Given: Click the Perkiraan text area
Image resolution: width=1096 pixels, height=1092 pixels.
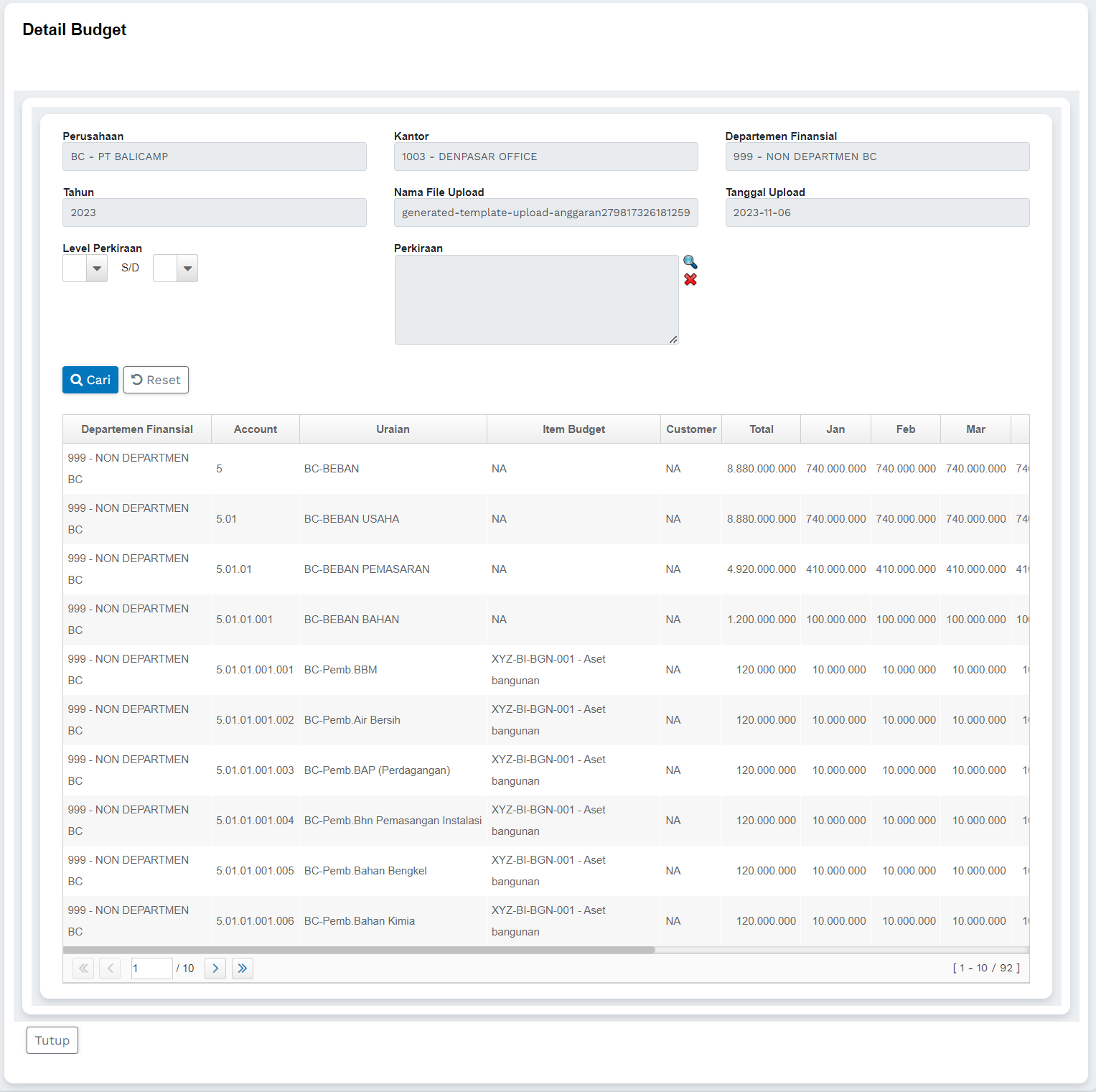Looking at the screenshot, I should (536, 299).
